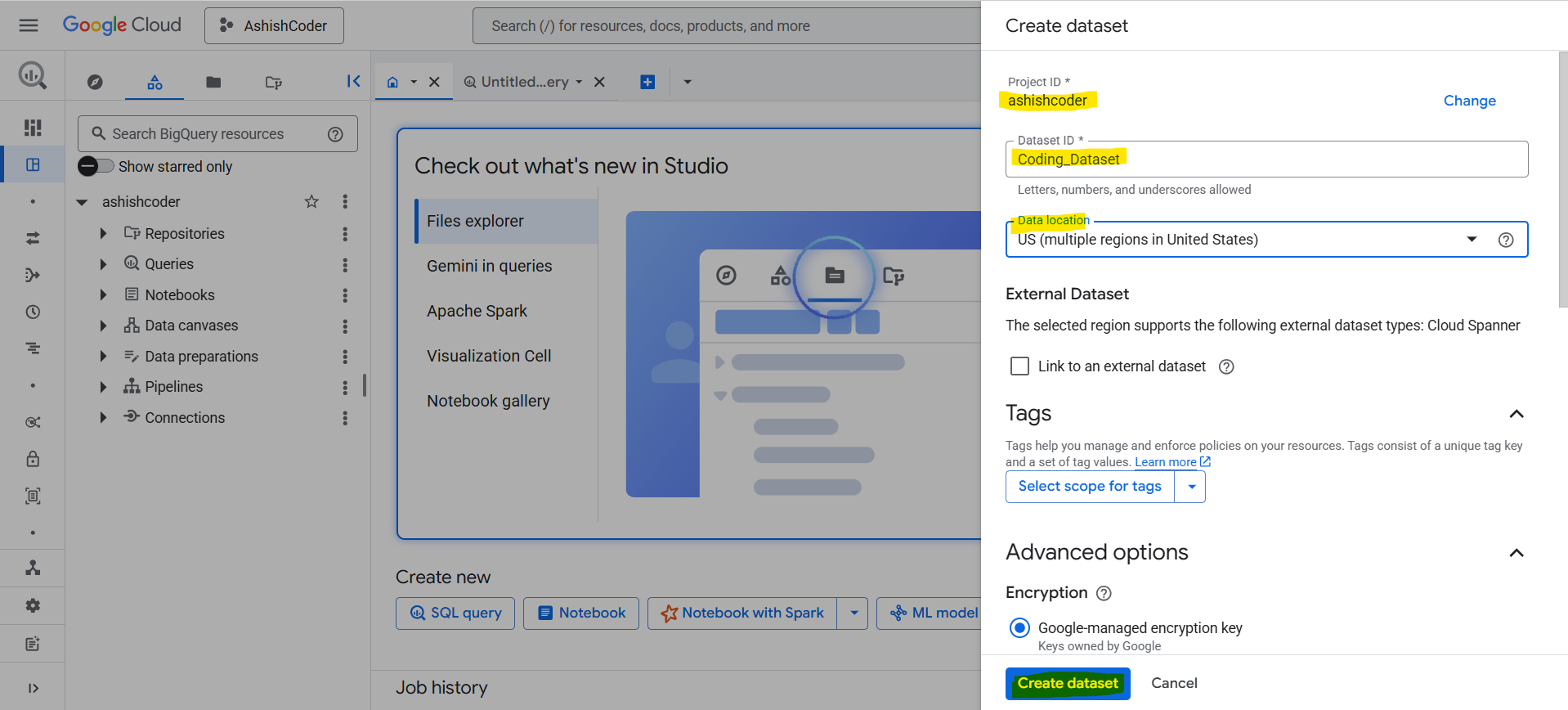The width and height of the screenshot is (1568, 710).
Task: Open actions menu for Data preparations row
Action: click(x=345, y=357)
